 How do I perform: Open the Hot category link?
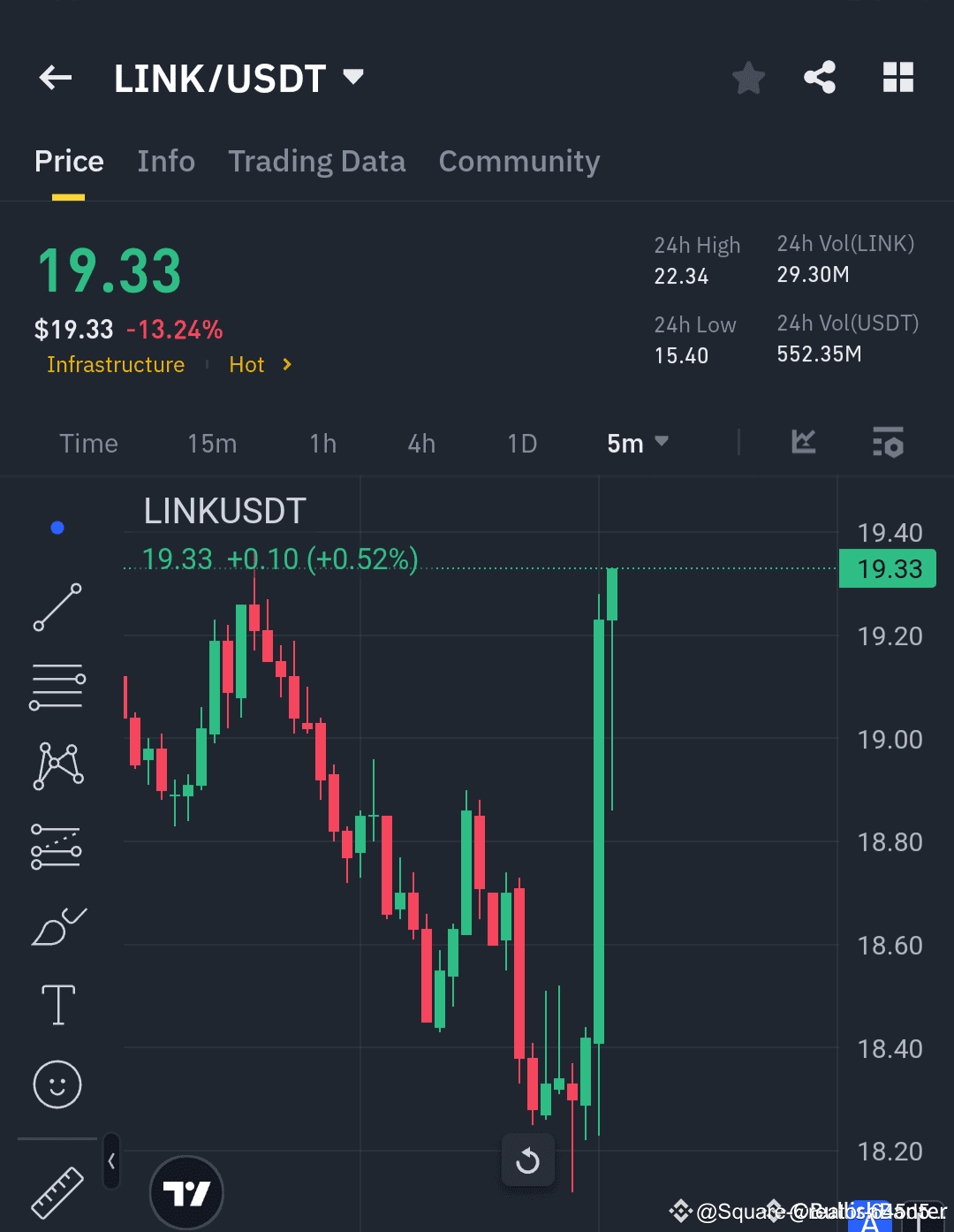pos(246,364)
